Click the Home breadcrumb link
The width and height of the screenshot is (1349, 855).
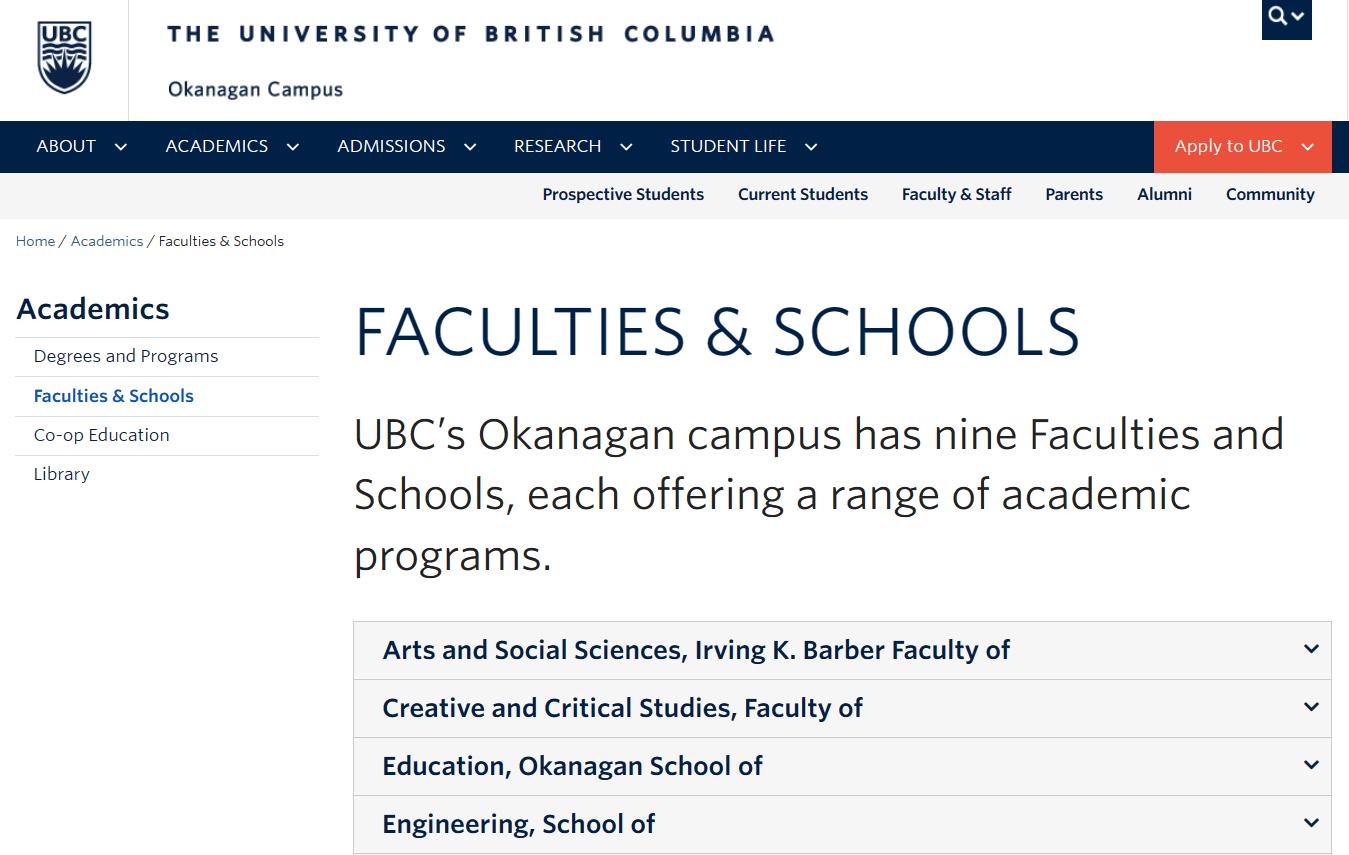(35, 241)
